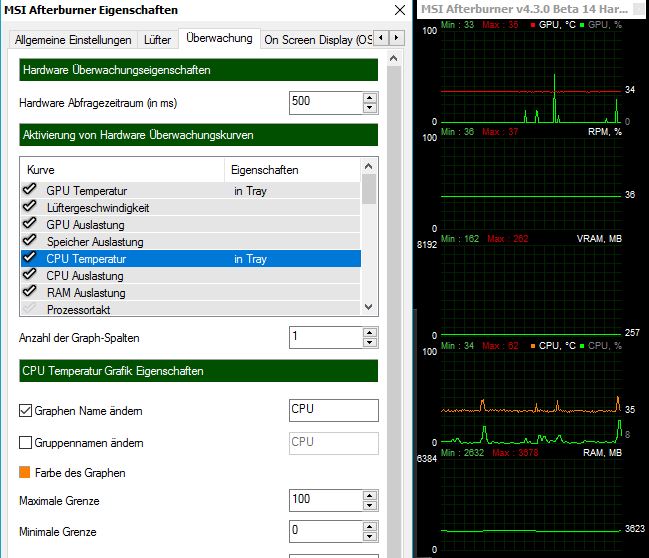Open the On Screen Display tab
Viewport: 649px width, 558px height.
pyautogui.click(x=317, y=40)
